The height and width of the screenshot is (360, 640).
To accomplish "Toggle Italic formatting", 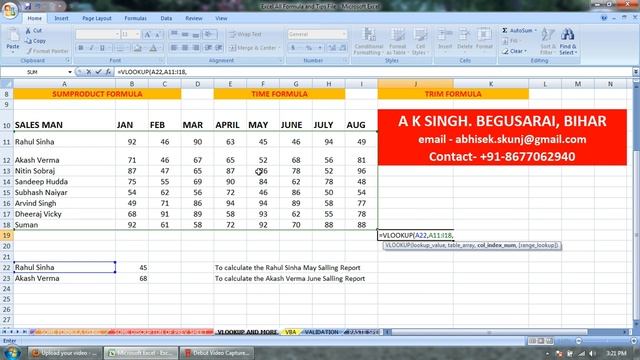I will (91, 48).
